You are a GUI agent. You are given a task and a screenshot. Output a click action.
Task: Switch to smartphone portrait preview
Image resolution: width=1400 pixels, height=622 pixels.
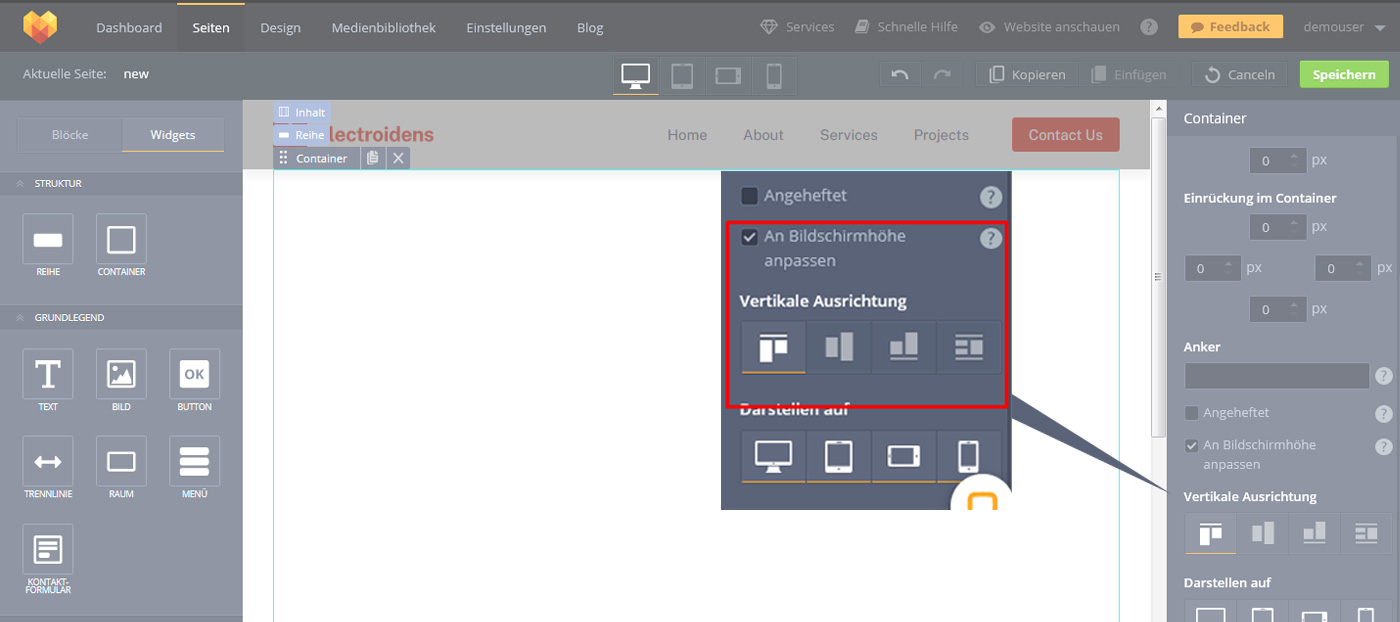pyautogui.click(x=773, y=75)
